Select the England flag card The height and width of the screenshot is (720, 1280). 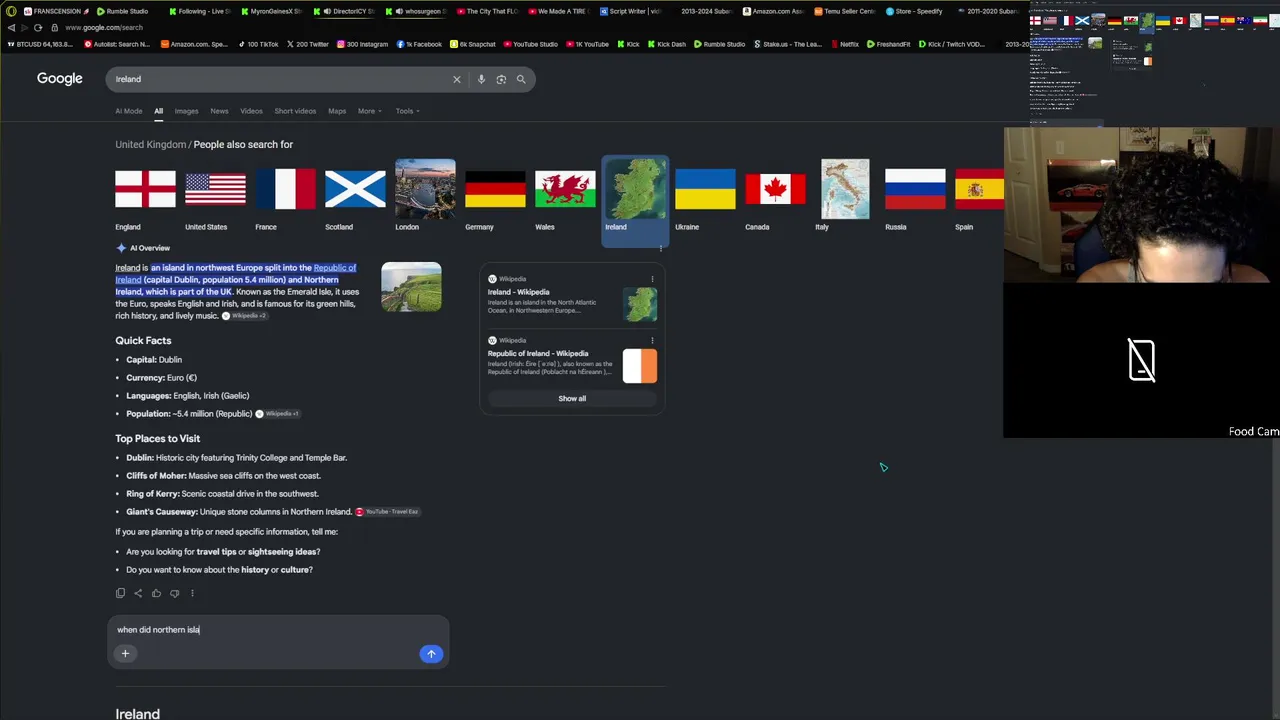[x=145, y=196]
